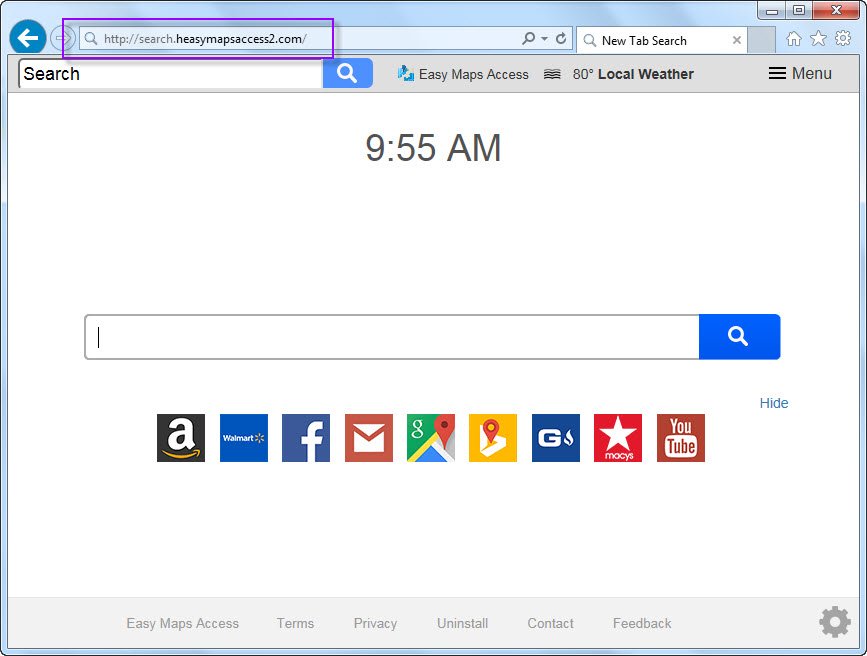The height and width of the screenshot is (656, 867).
Task: Open 80° Local Weather link
Action: coord(633,74)
